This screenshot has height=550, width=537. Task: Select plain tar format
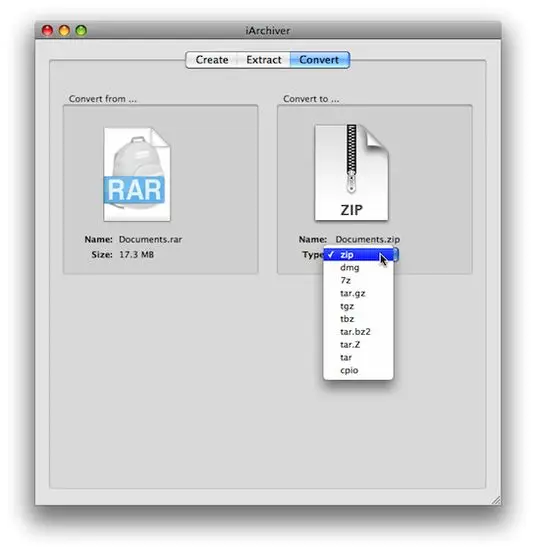coord(358,357)
